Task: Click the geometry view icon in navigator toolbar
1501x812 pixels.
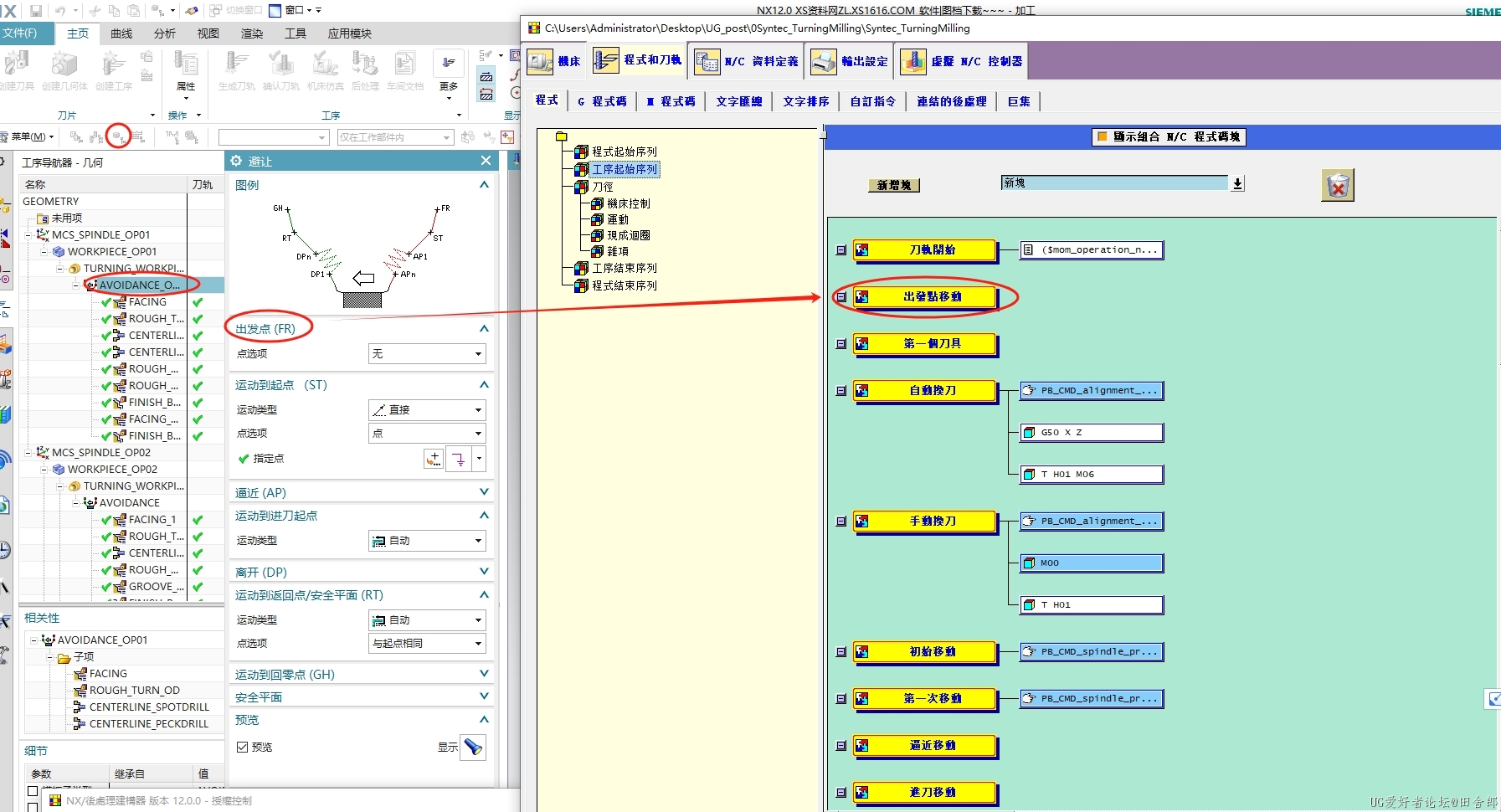Action: [x=119, y=136]
